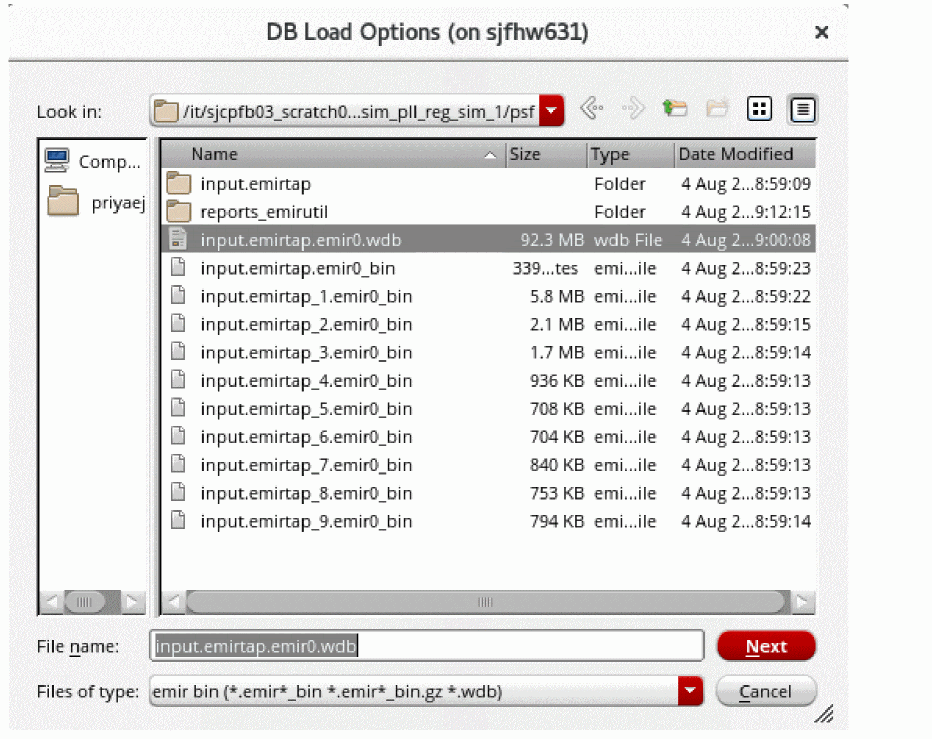Click date cell ending 8:59:23
932x739 pixels.
point(746,268)
